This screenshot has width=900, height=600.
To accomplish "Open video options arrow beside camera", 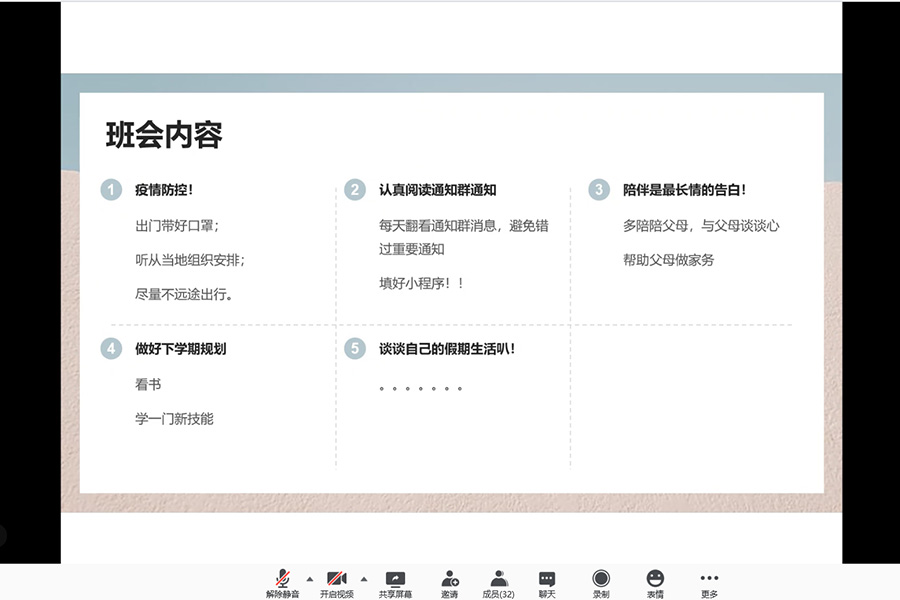I will (x=364, y=579).
